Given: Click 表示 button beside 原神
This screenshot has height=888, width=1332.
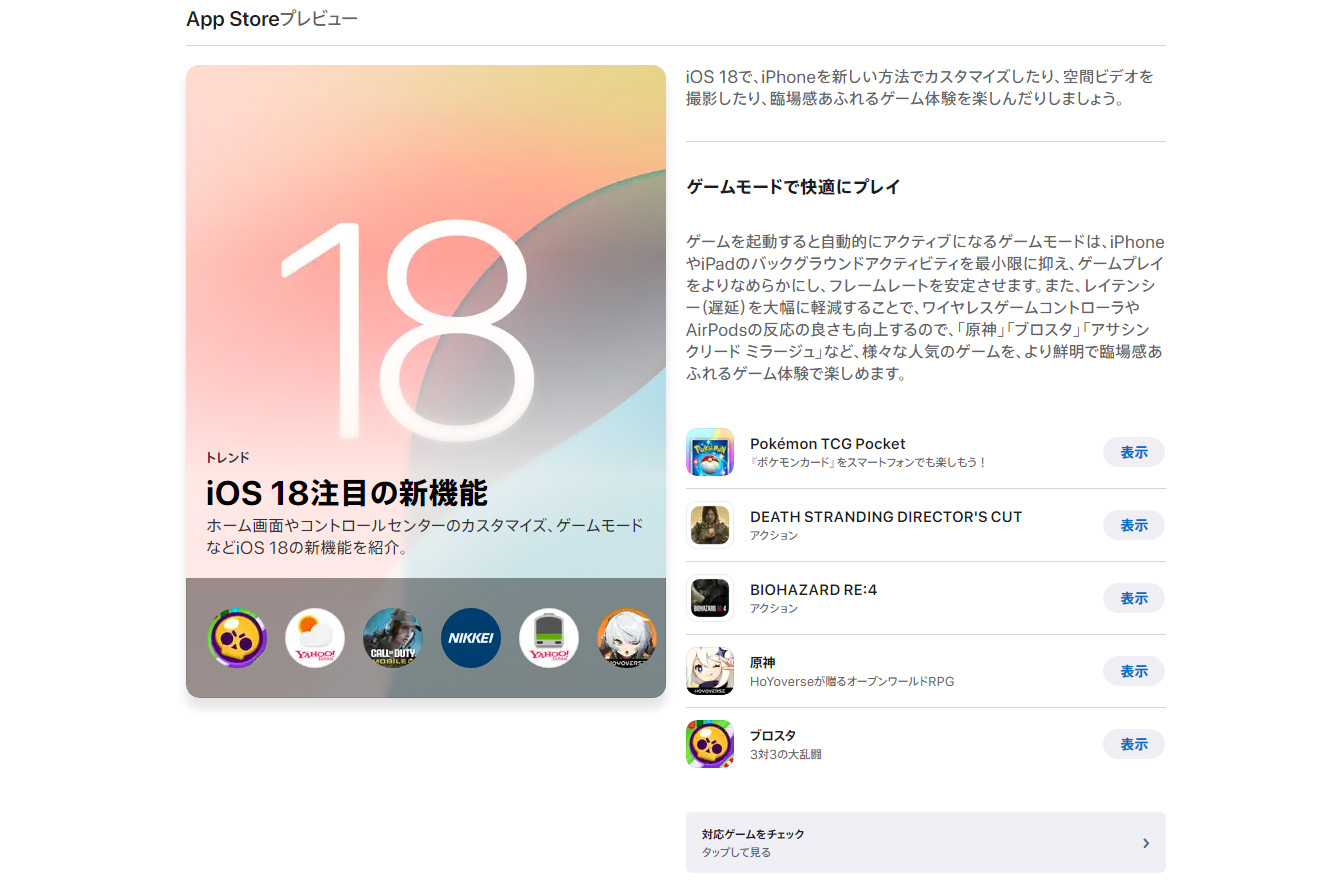Looking at the screenshot, I should (1133, 671).
